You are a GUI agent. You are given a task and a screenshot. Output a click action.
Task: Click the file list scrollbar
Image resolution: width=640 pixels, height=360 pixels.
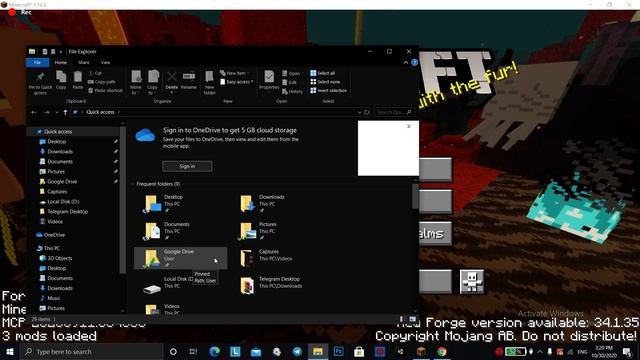(416, 196)
